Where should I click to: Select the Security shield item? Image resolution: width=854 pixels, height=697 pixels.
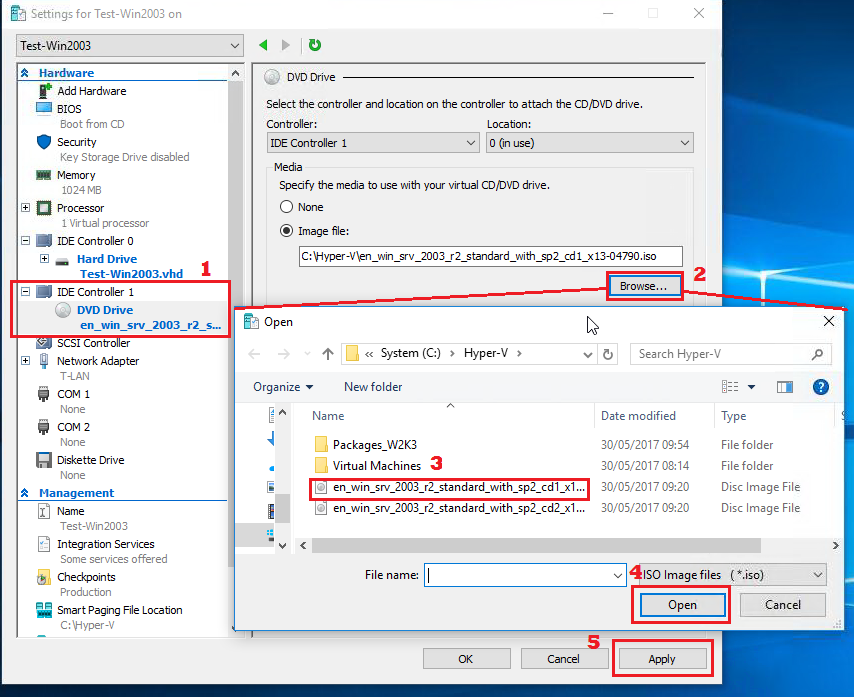tap(77, 142)
